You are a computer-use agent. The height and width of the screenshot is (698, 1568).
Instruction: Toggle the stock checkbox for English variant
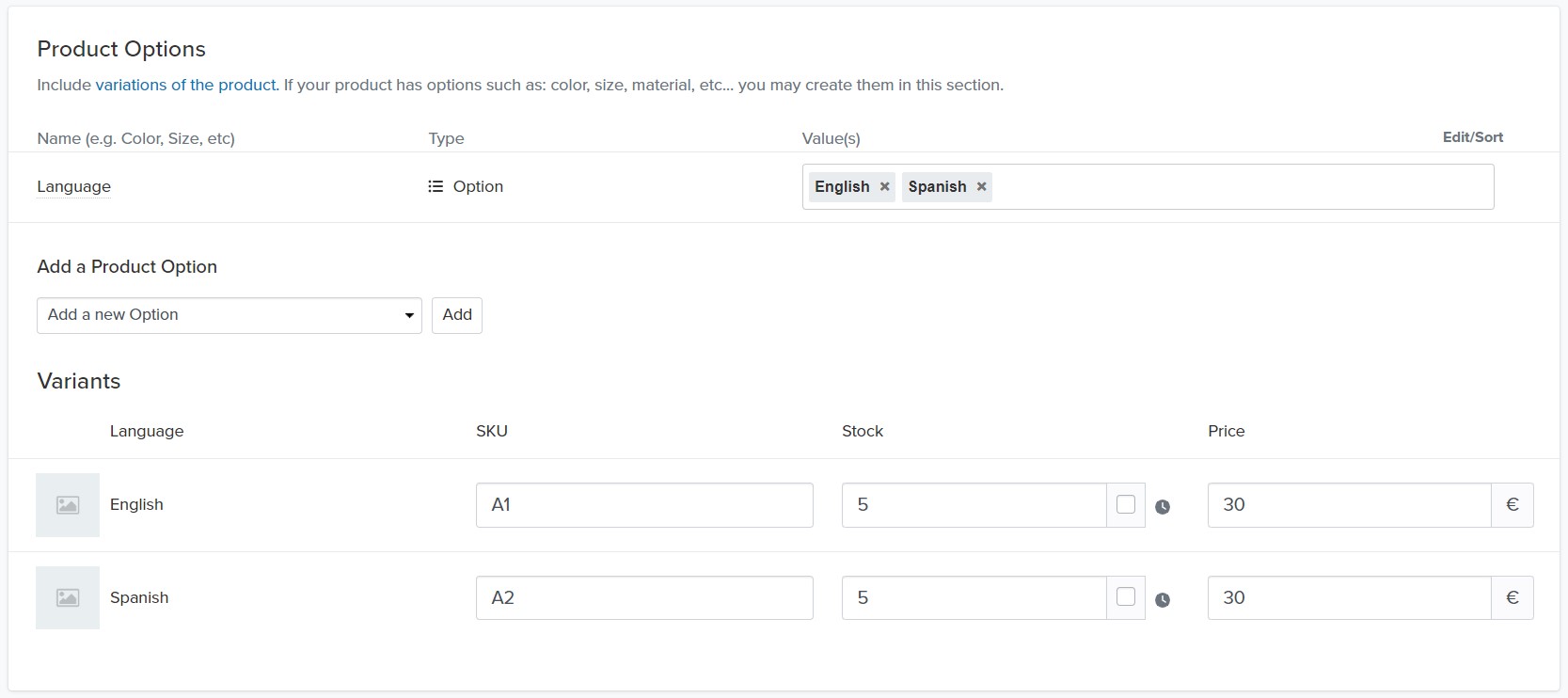[1125, 504]
